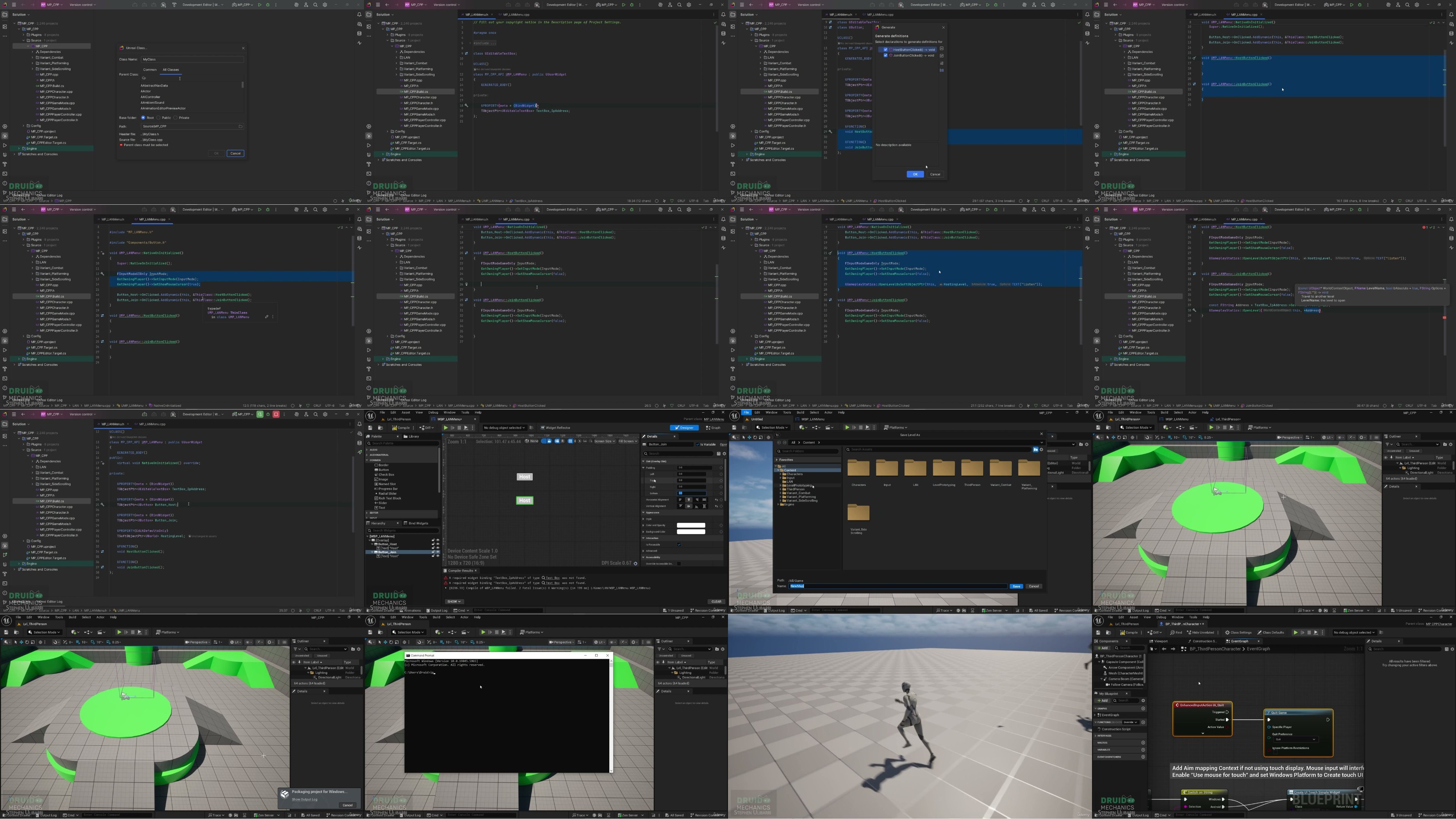Viewport: 1456px width, 819px height.
Task: Switch to Graph mode in widget editor
Action: 714,428
